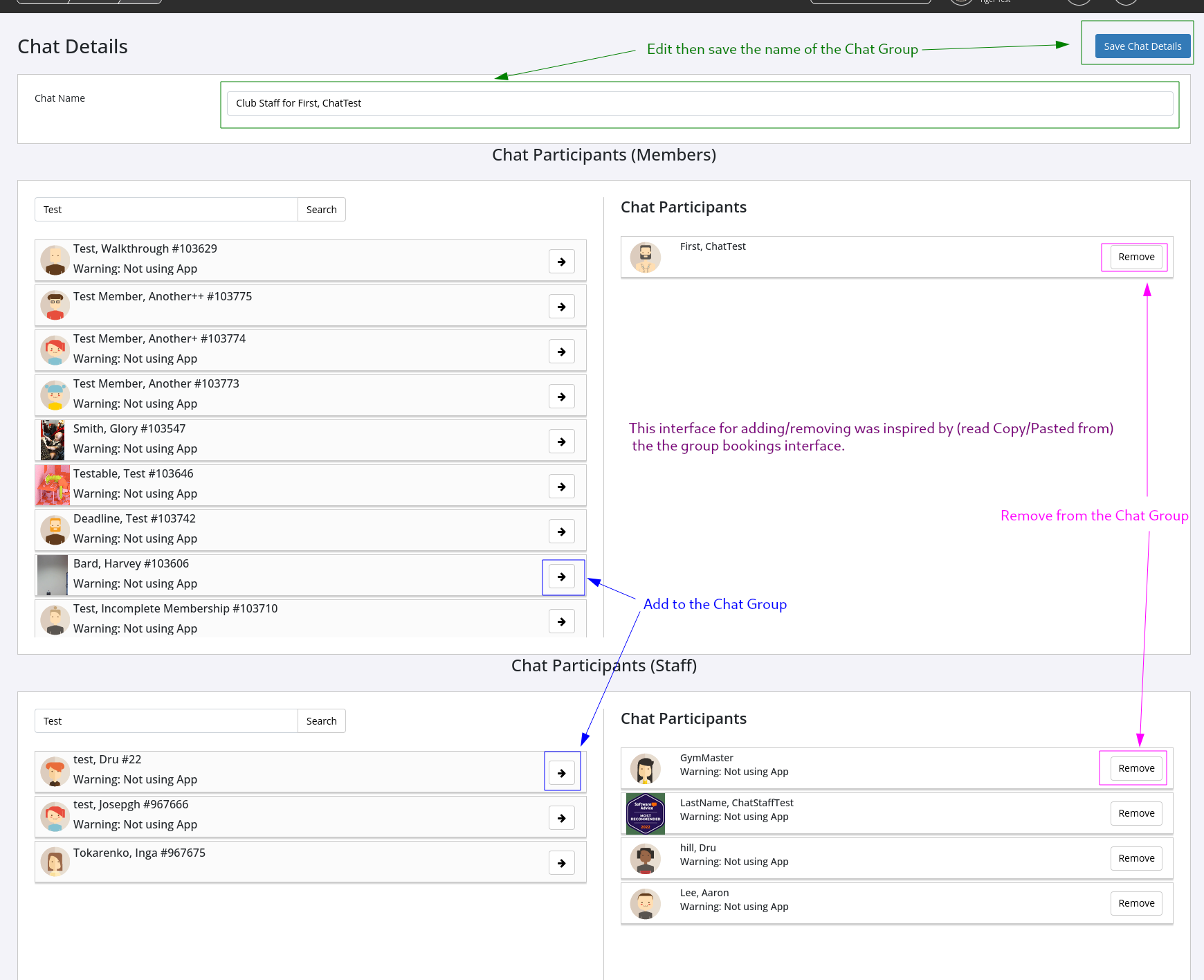This screenshot has height=980, width=1204.
Task: Add Bard, Harvey #103606 to the chat
Action: pyautogui.click(x=561, y=577)
